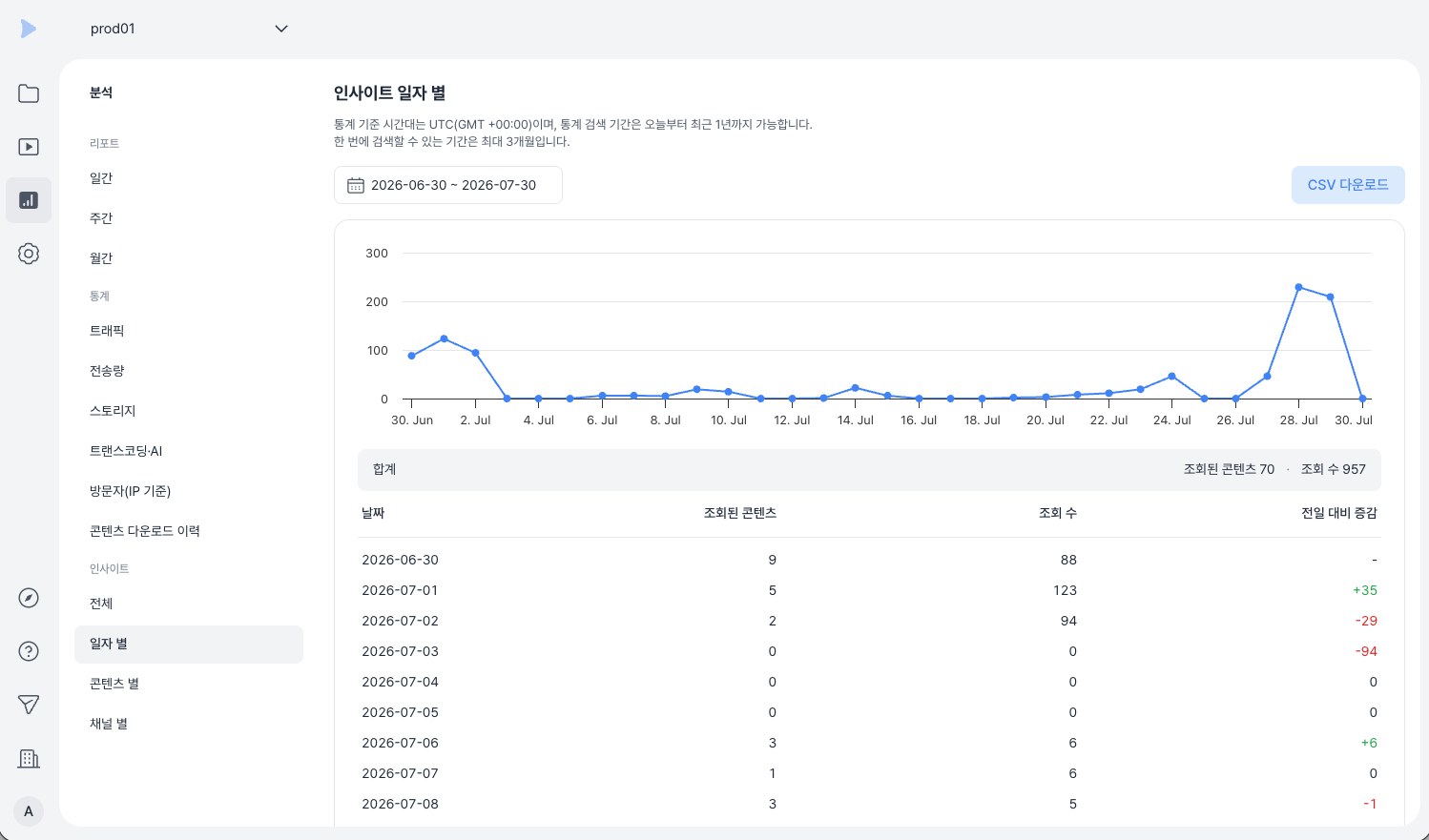The image size is (1429, 840).
Task: Click calendar icon in date field
Action: (x=355, y=185)
